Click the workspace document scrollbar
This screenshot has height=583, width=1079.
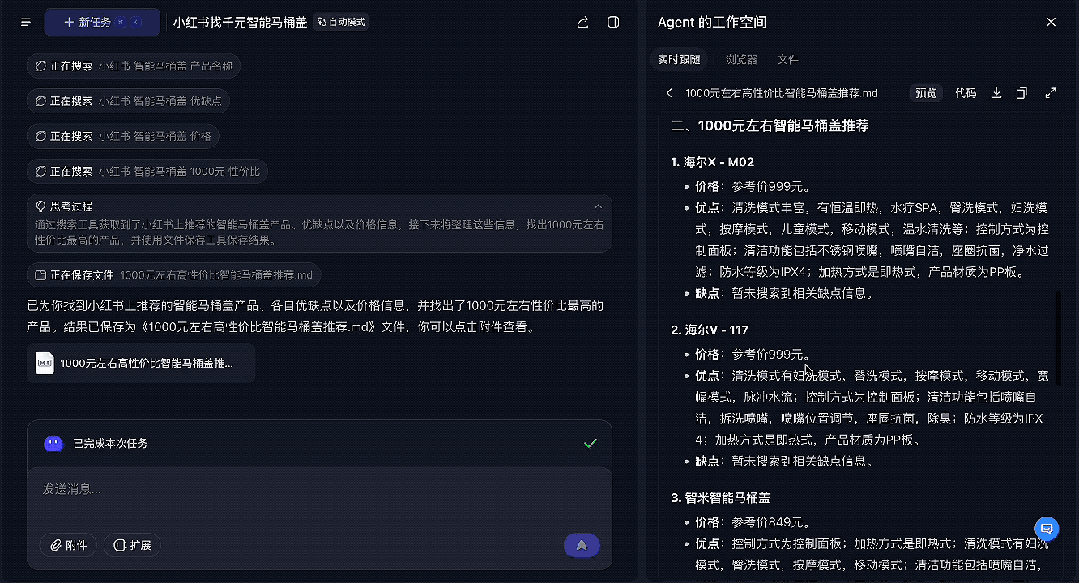[1058, 338]
